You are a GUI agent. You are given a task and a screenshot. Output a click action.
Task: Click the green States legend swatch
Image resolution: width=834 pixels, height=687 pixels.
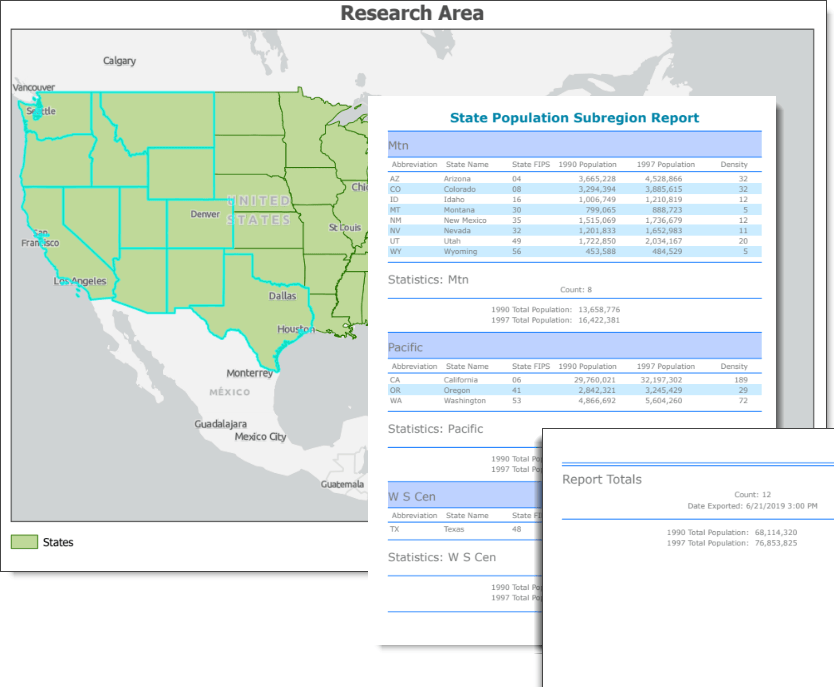point(24,542)
